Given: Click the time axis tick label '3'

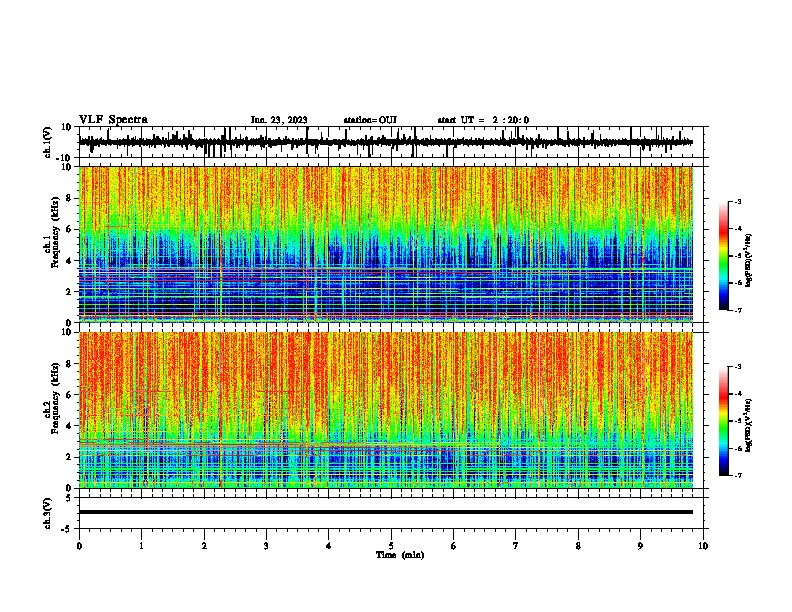Looking at the screenshot, I should point(266,546).
